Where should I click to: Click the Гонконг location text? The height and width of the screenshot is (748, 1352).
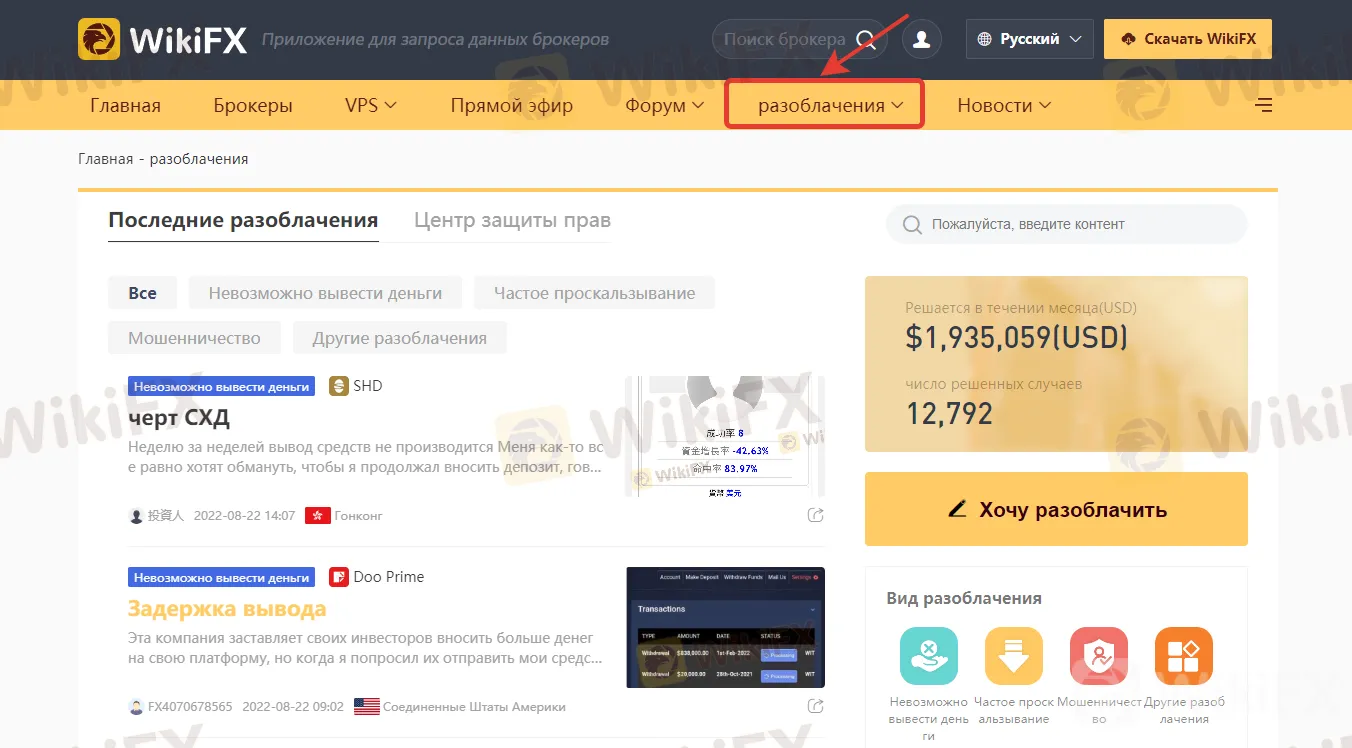tap(359, 516)
